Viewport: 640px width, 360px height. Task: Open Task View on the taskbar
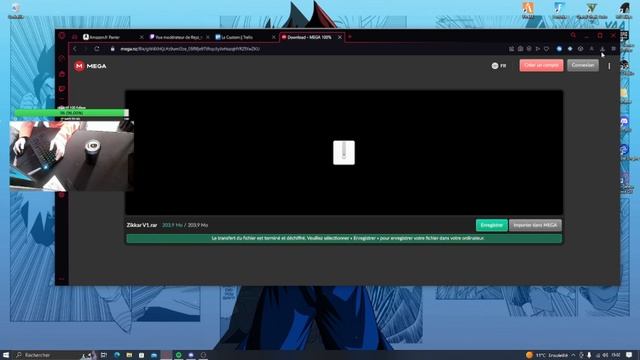coord(104,355)
